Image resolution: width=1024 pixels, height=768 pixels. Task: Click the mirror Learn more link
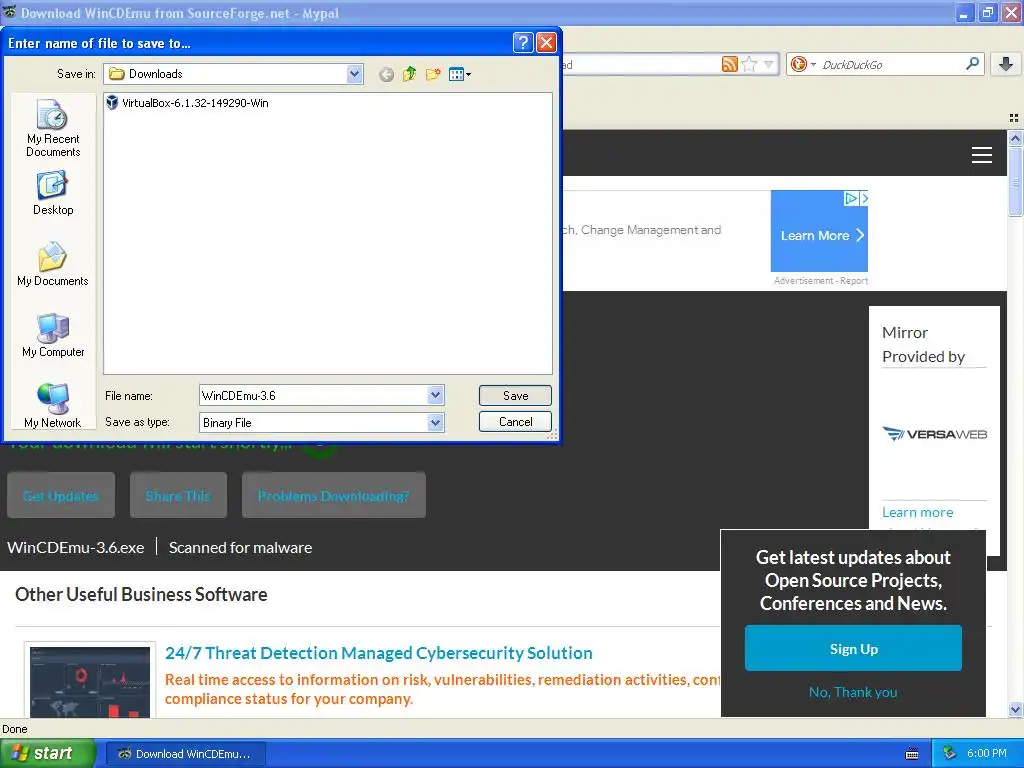918,513
